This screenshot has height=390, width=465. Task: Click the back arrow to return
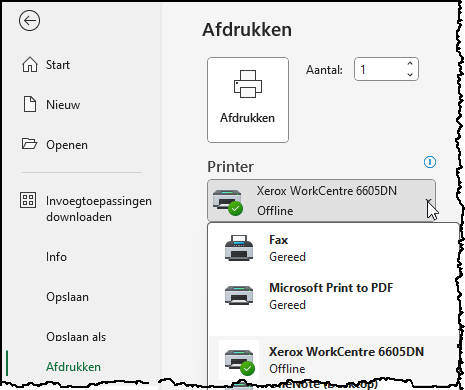coord(29,21)
